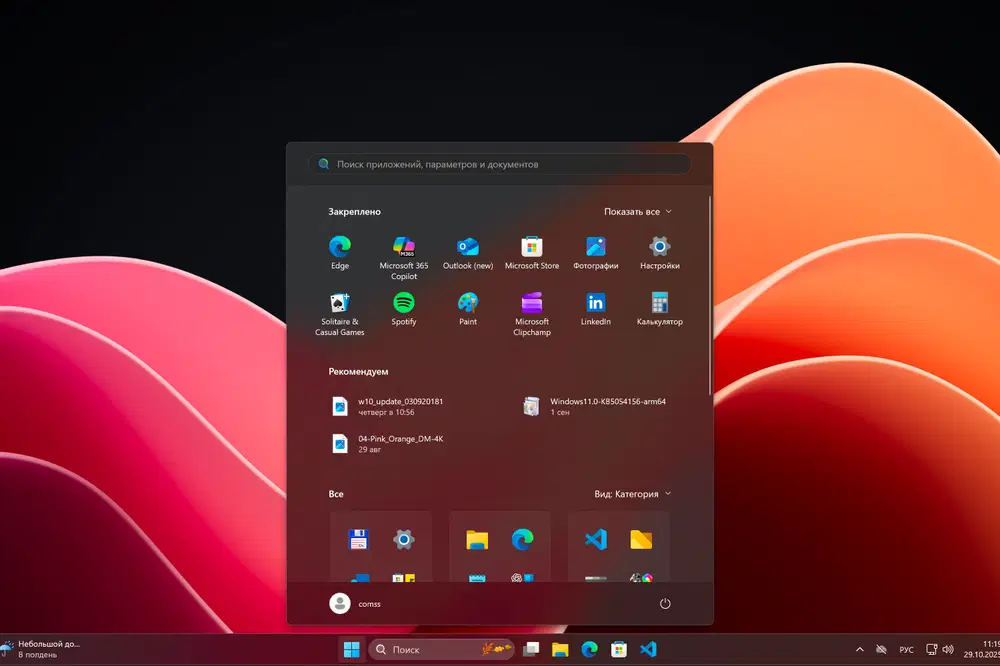Click the Start menu search field
This screenshot has height=666, width=1000.
pos(499,164)
